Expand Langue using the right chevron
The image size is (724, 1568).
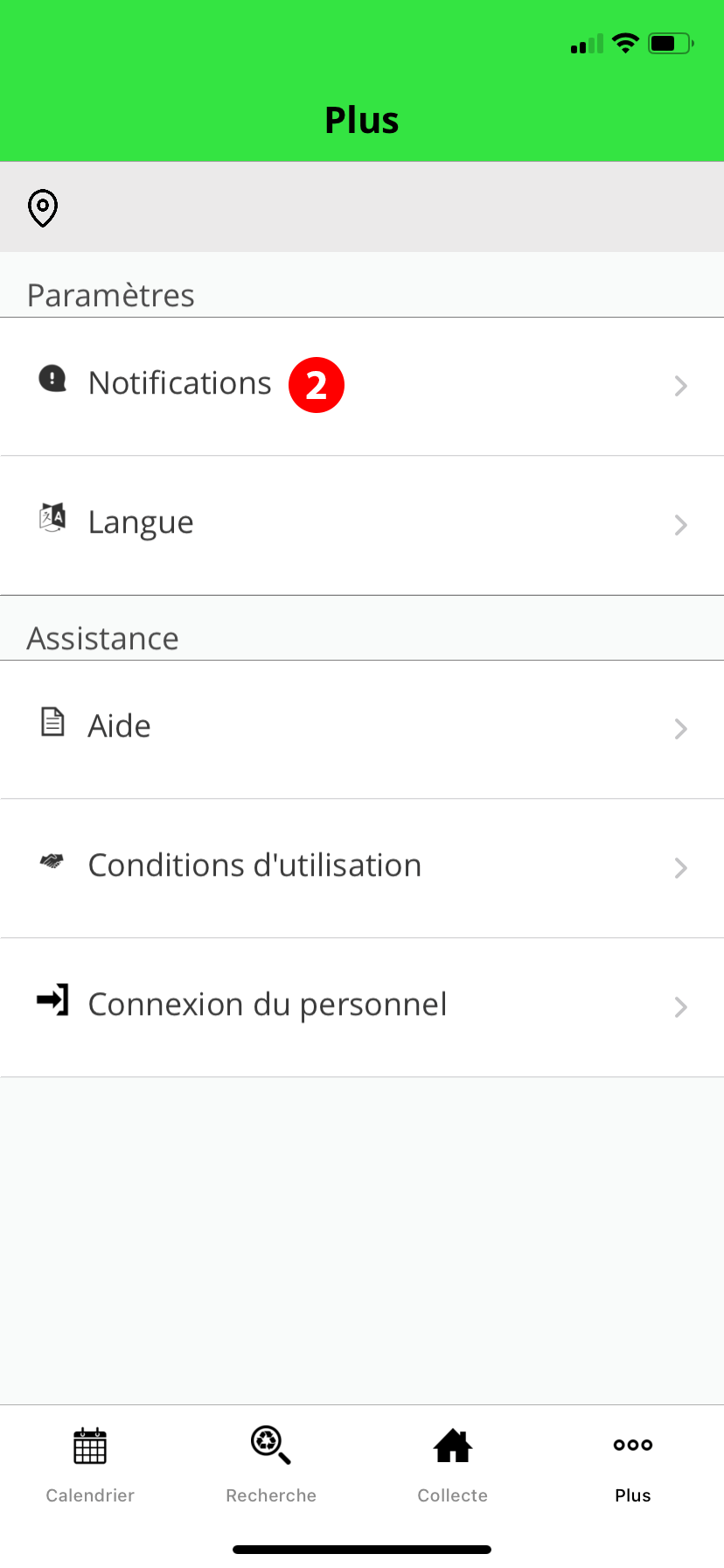coord(681,525)
